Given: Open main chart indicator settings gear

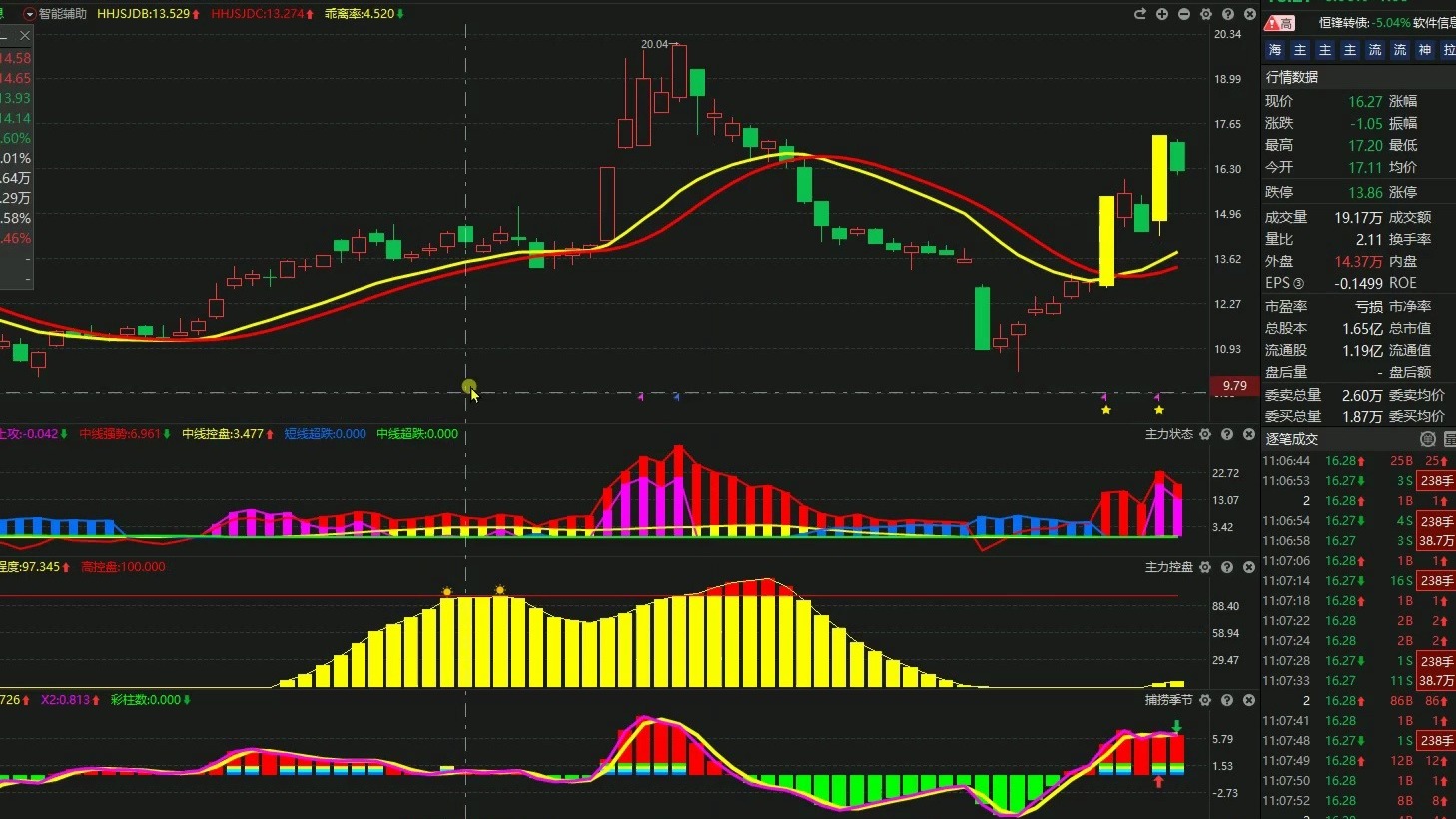Looking at the screenshot, I should [1206, 14].
